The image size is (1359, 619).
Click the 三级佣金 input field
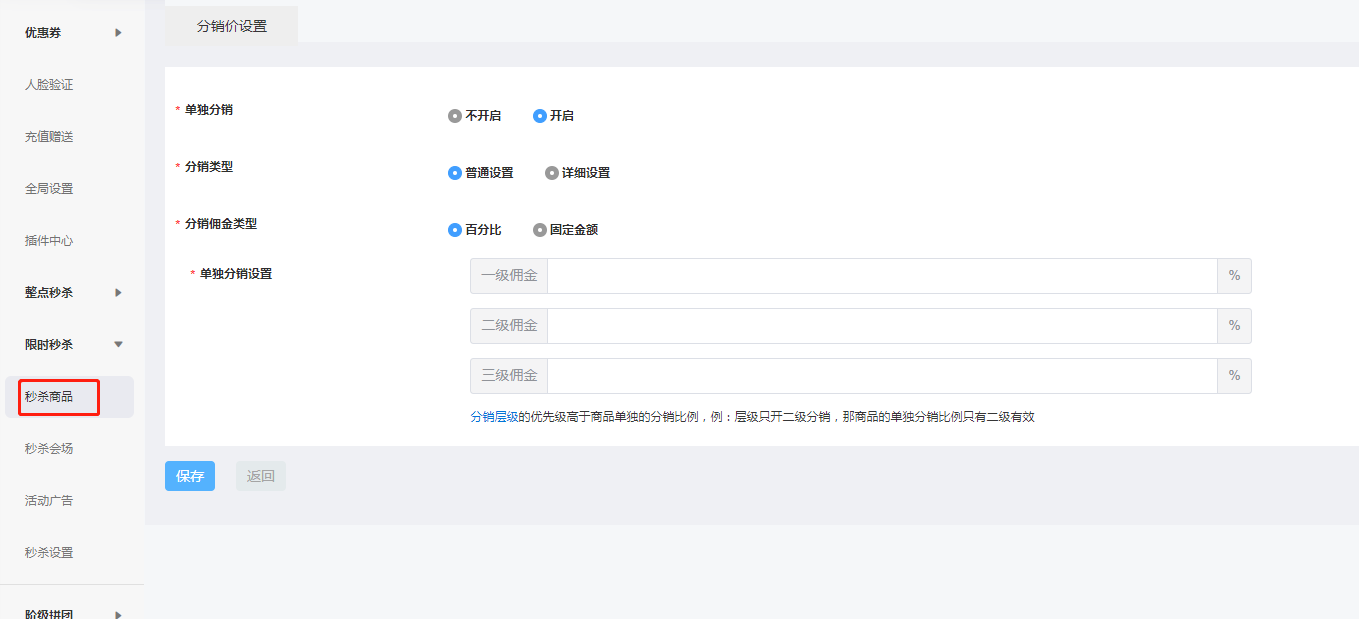[x=881, y=376]
